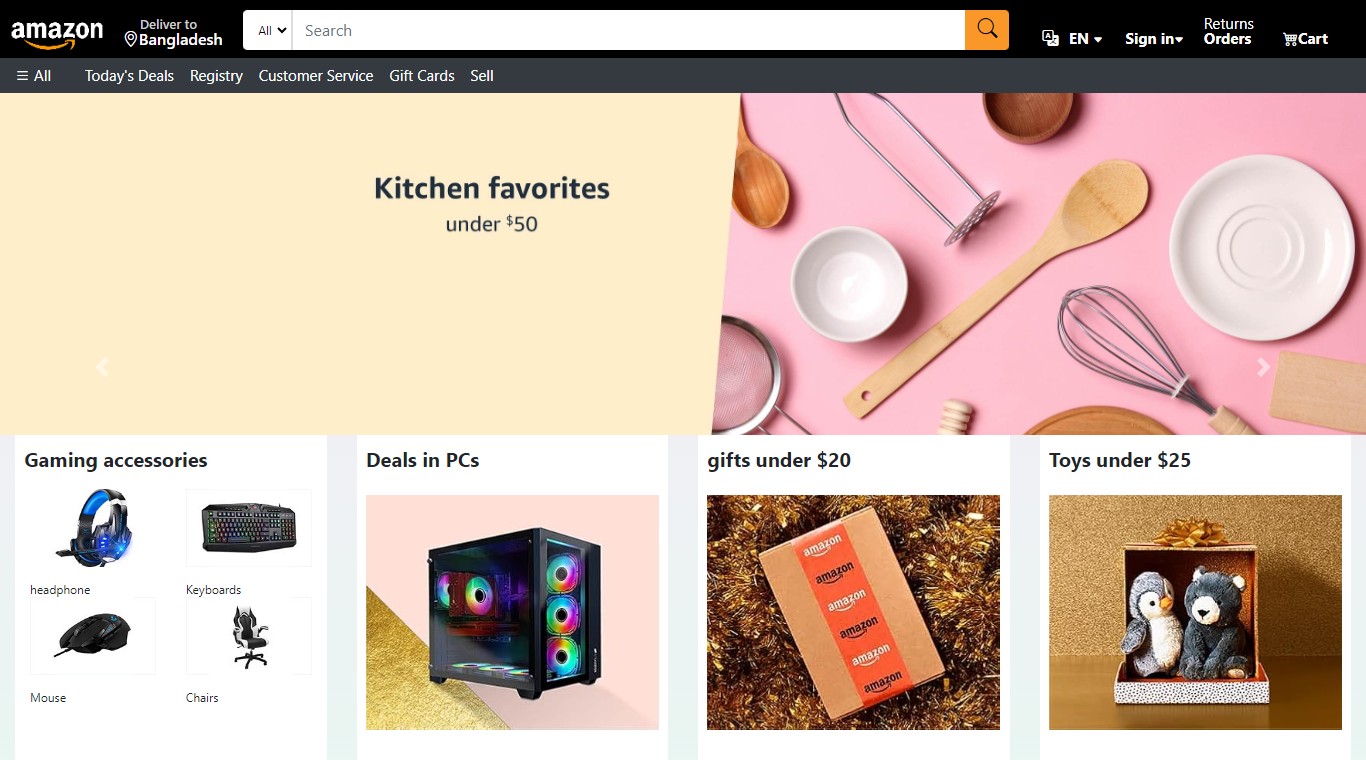Expand the Sign in dropdown
Image resolution: width=1366 pixels, height=760 pixels.
(x=1154, y=39)
